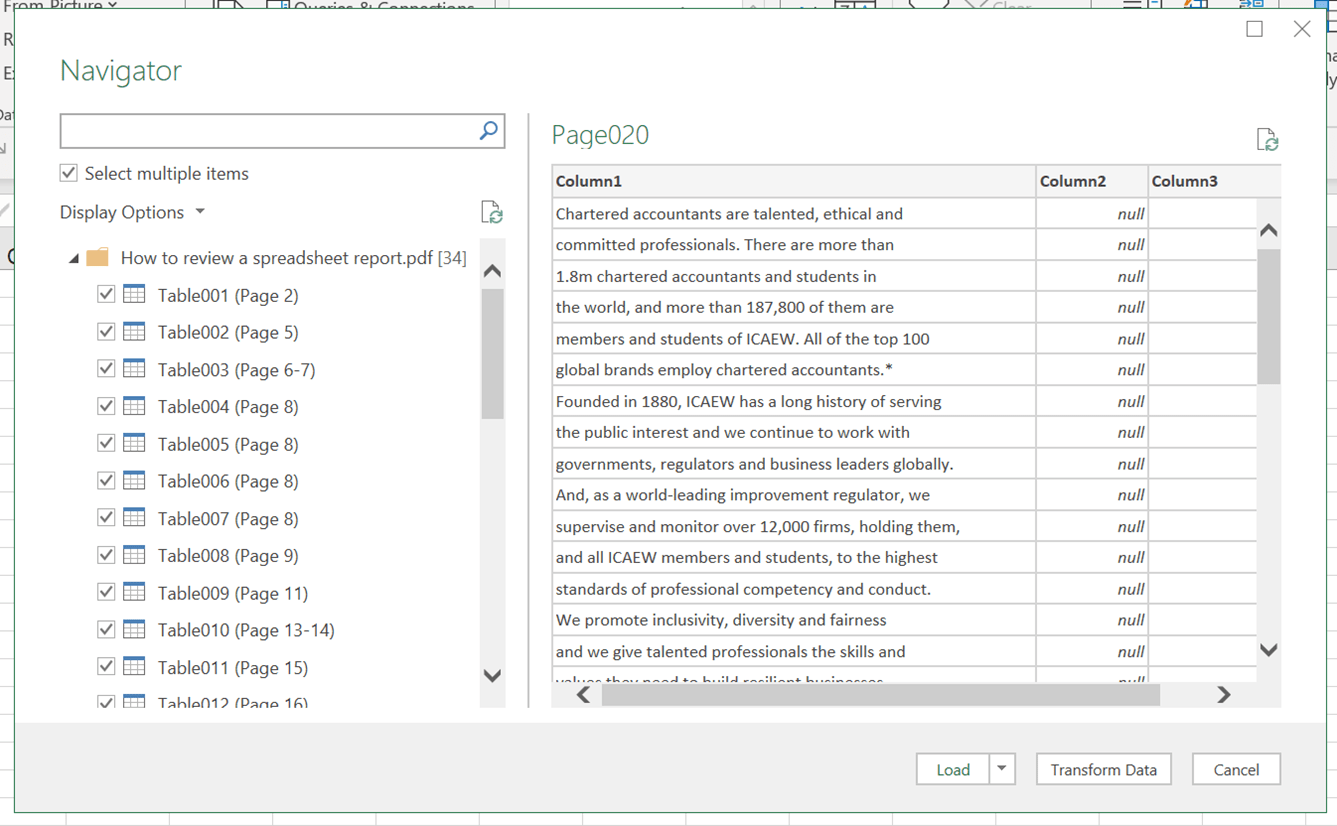This screenshot has height=826, width=1337.
Task: Select Table007 (Page 8) in the list
Action: pos(228,518)
